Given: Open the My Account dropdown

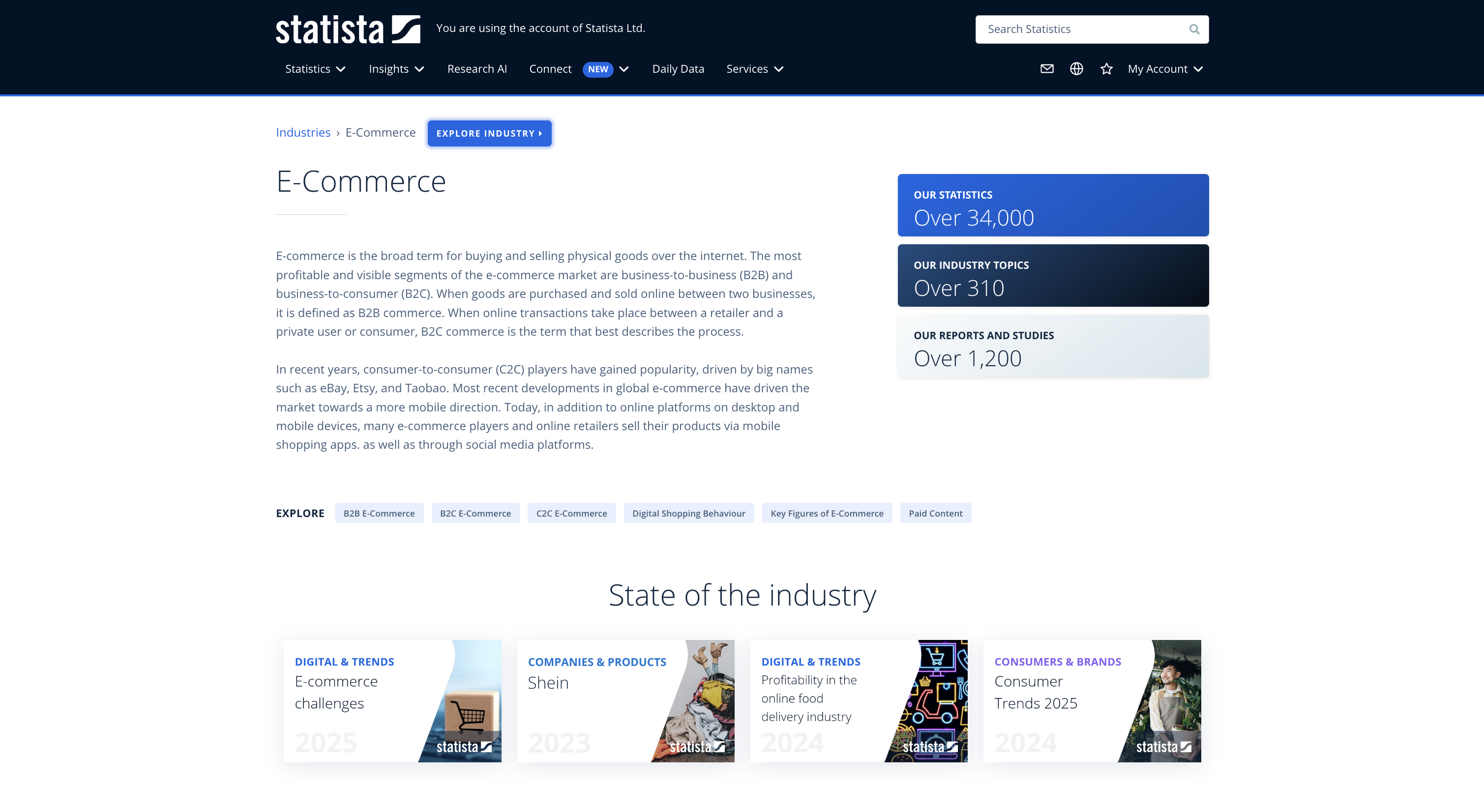Looking at the screenshot, I should pos(1165,69).
